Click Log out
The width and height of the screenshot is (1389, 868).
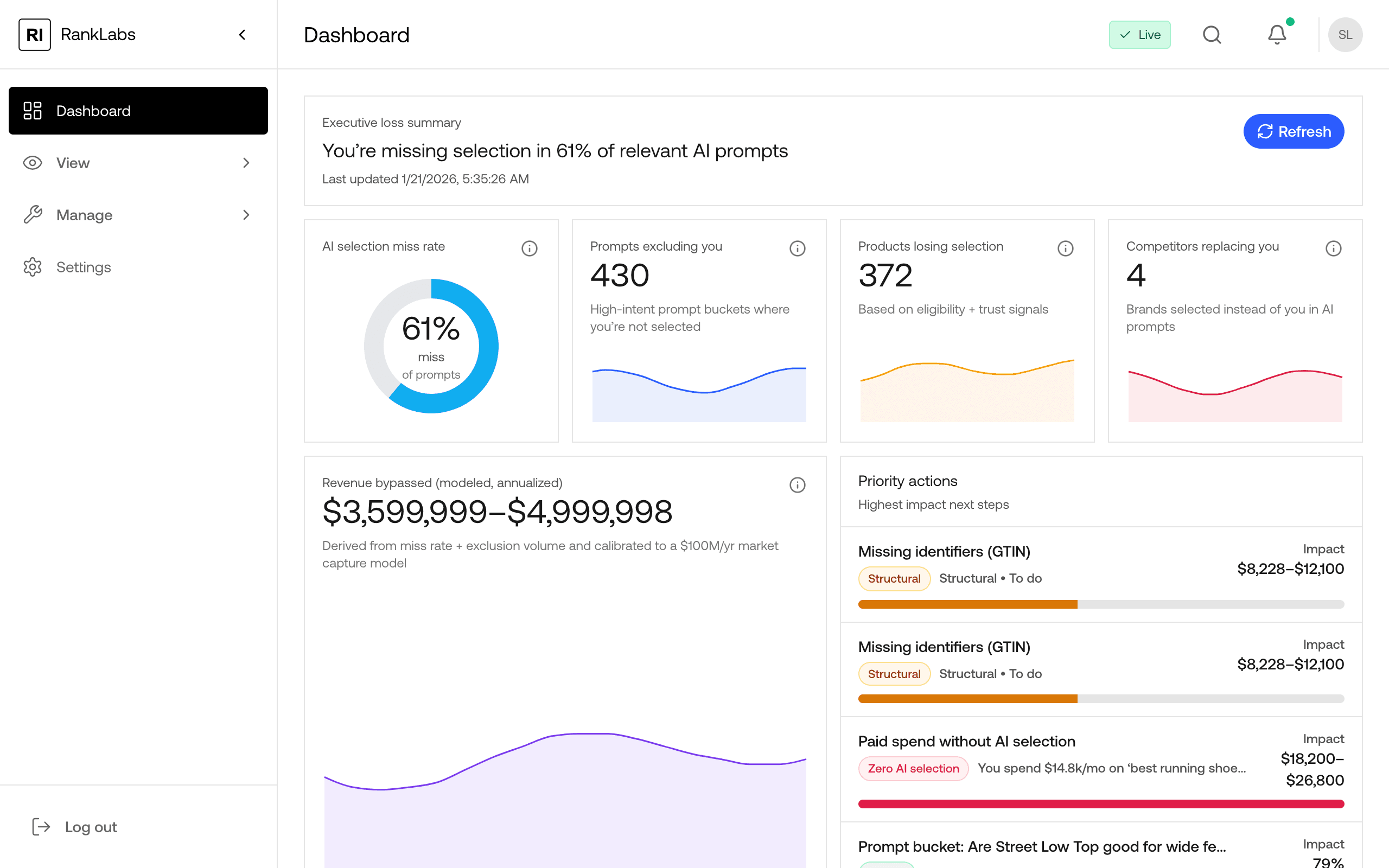(x=90, y=827)
